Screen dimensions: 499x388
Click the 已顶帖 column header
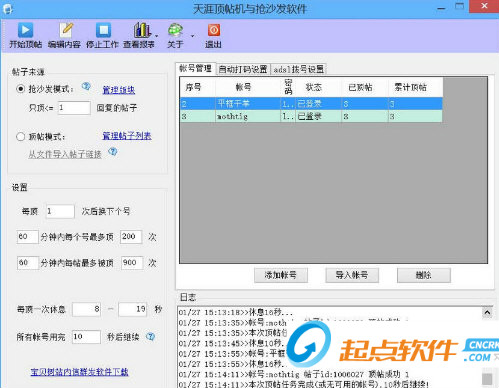365,87
